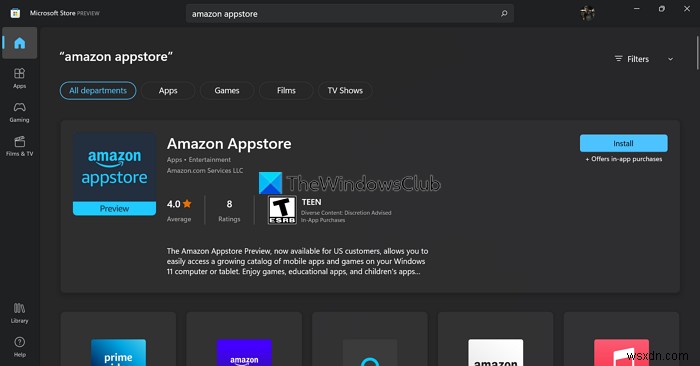The height and width of the screenshot is (366, 700).
Task: Maximize the Microsoft Store window
Action: pos(662,9)
